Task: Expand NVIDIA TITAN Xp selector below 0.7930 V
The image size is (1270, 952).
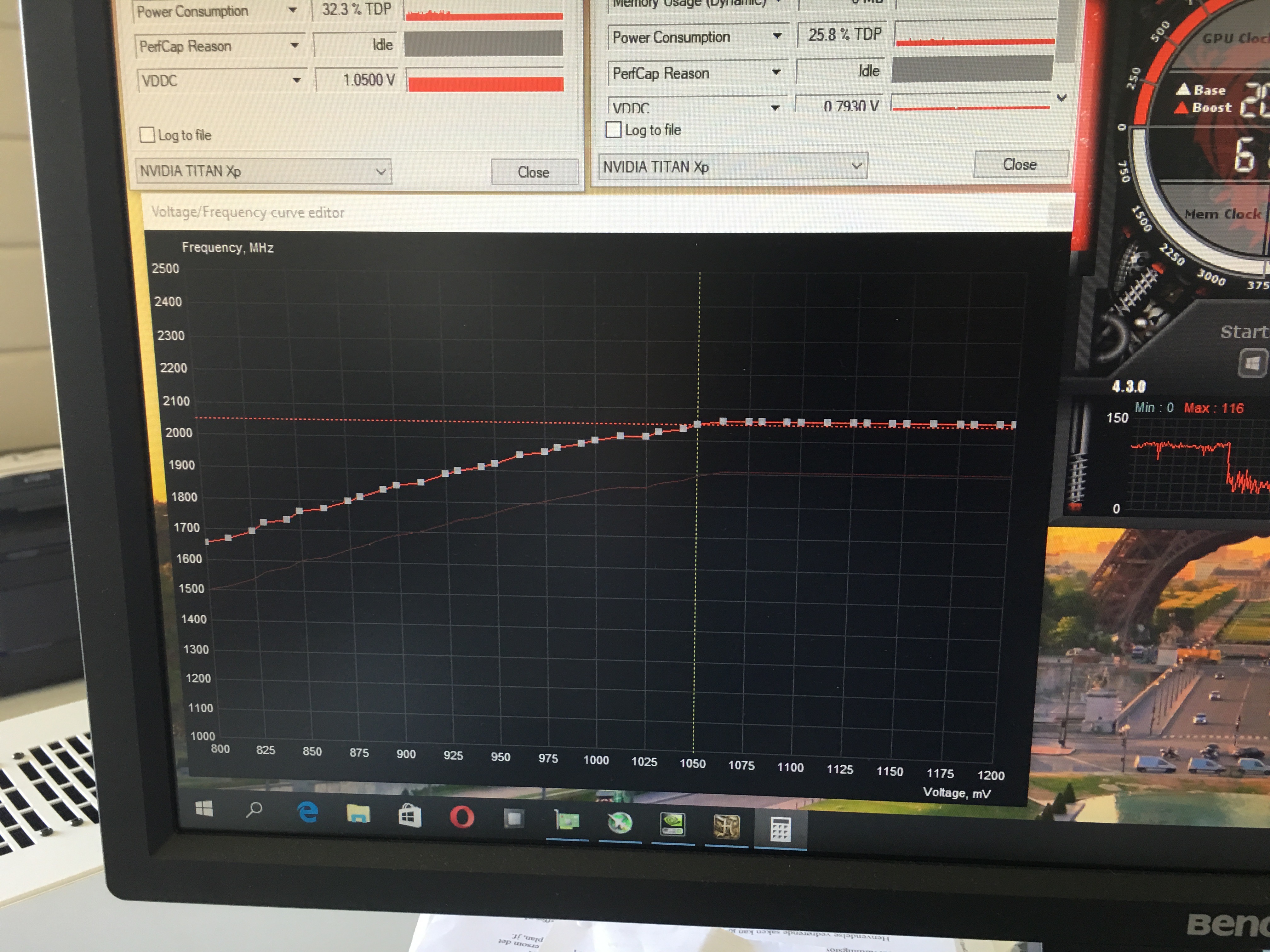Action: tap(733, 167)
